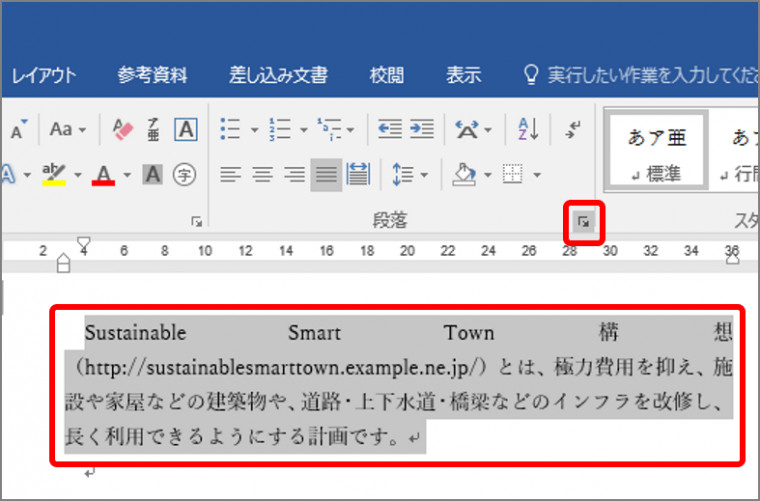This screenshot has height=501, width=760.
Task: Switch to the 参考資料 tab
Action: [152, 76]
